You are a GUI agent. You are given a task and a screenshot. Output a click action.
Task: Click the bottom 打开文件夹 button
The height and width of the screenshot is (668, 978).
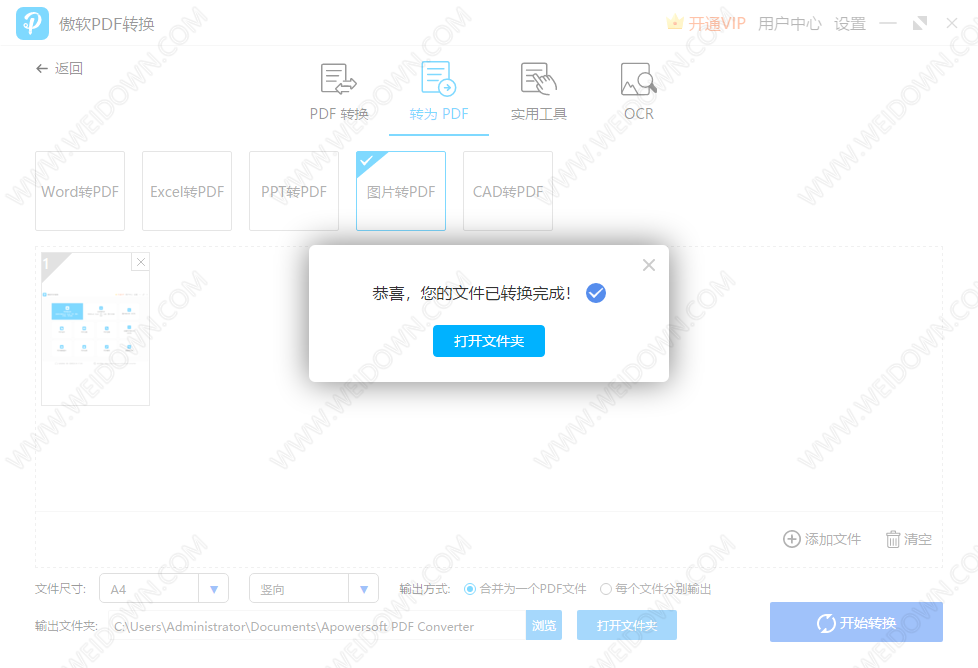tap(627, 626)
